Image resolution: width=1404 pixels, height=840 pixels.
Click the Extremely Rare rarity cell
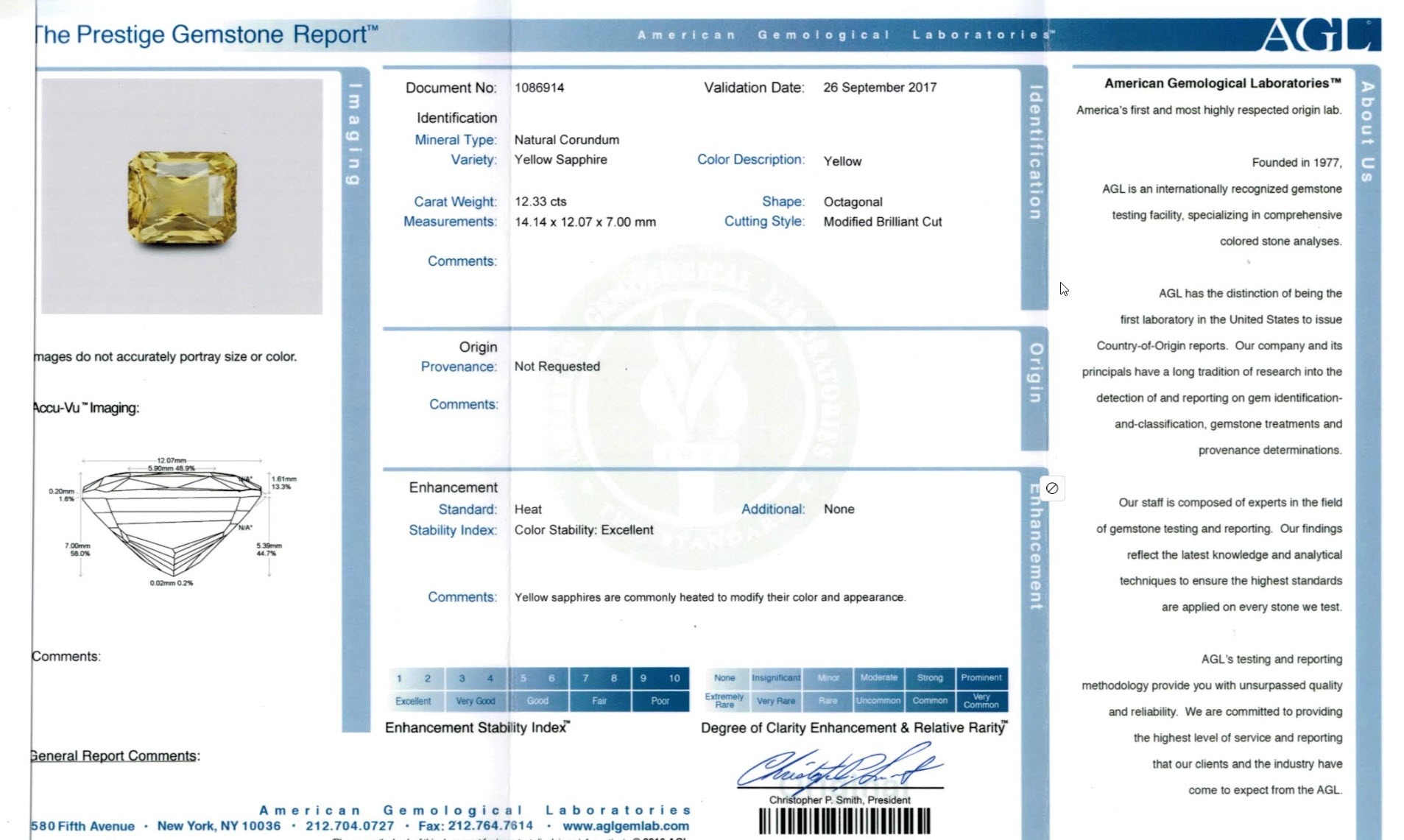click(724, 701)
